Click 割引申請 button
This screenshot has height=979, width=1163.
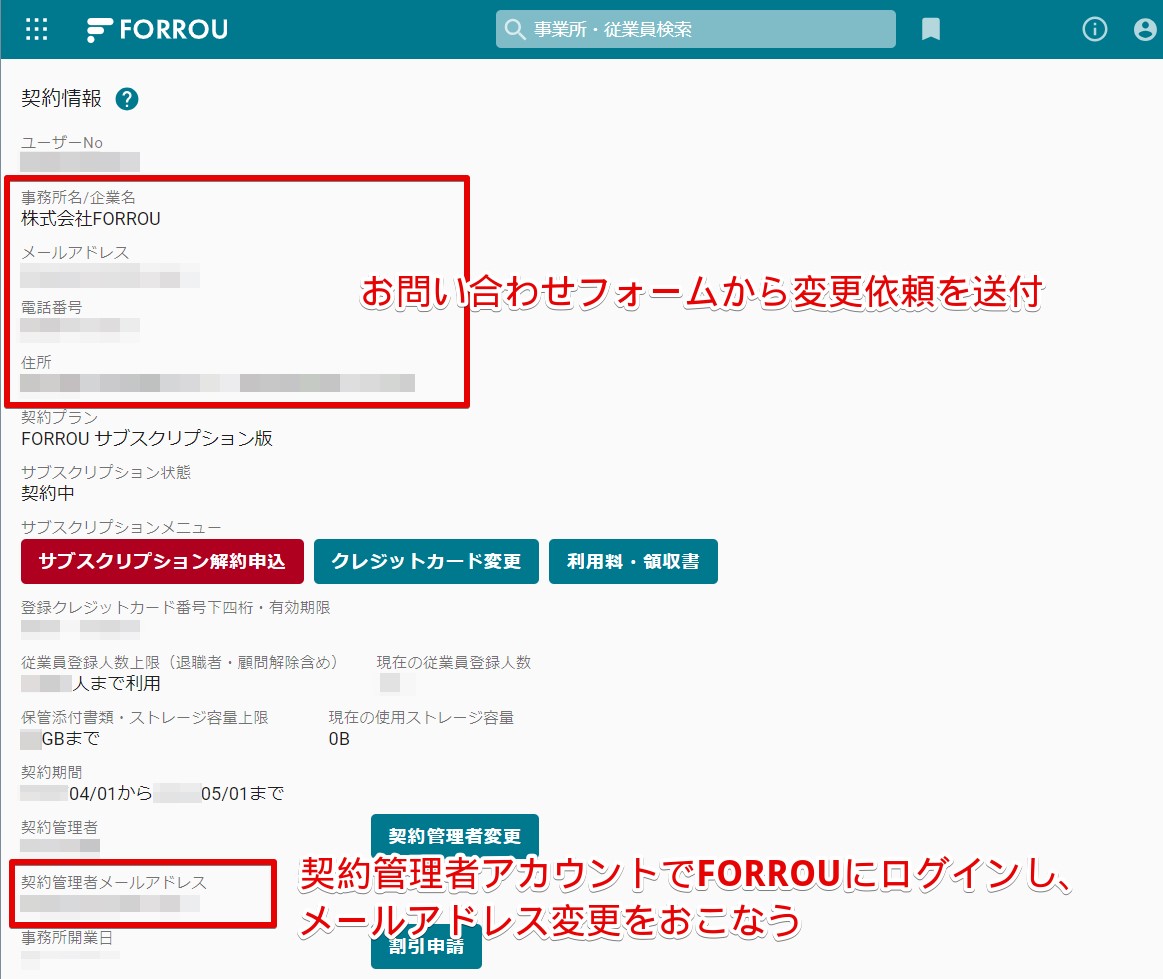[426, 946]
